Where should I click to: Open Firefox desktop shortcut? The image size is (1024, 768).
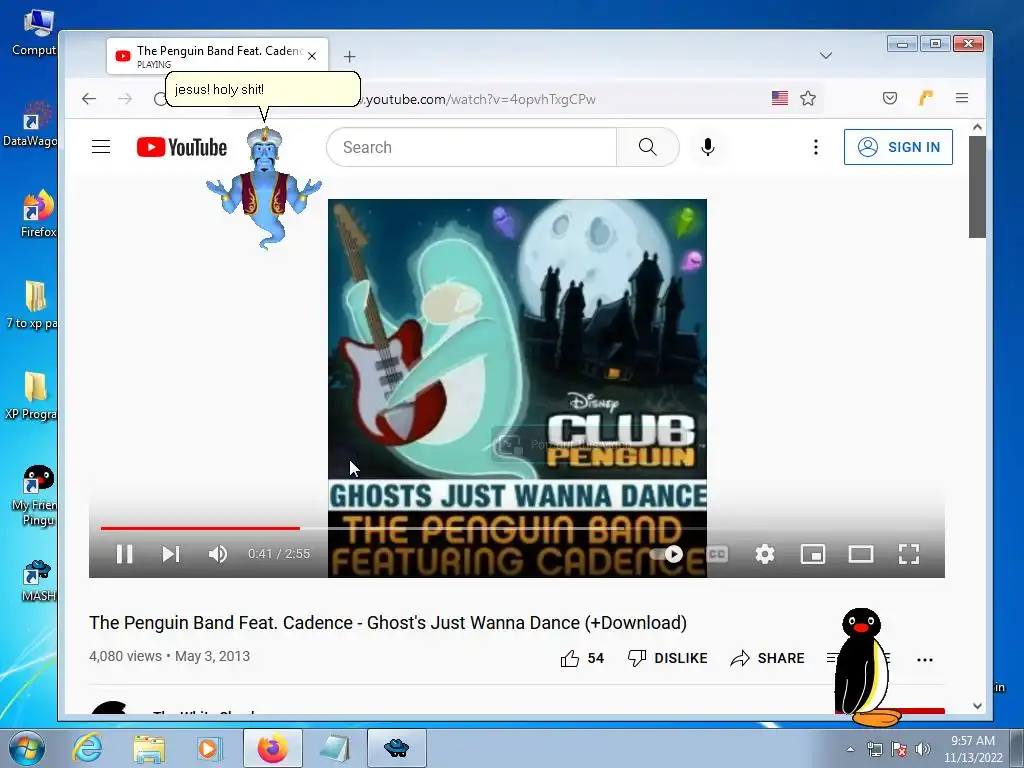point(38,214)
